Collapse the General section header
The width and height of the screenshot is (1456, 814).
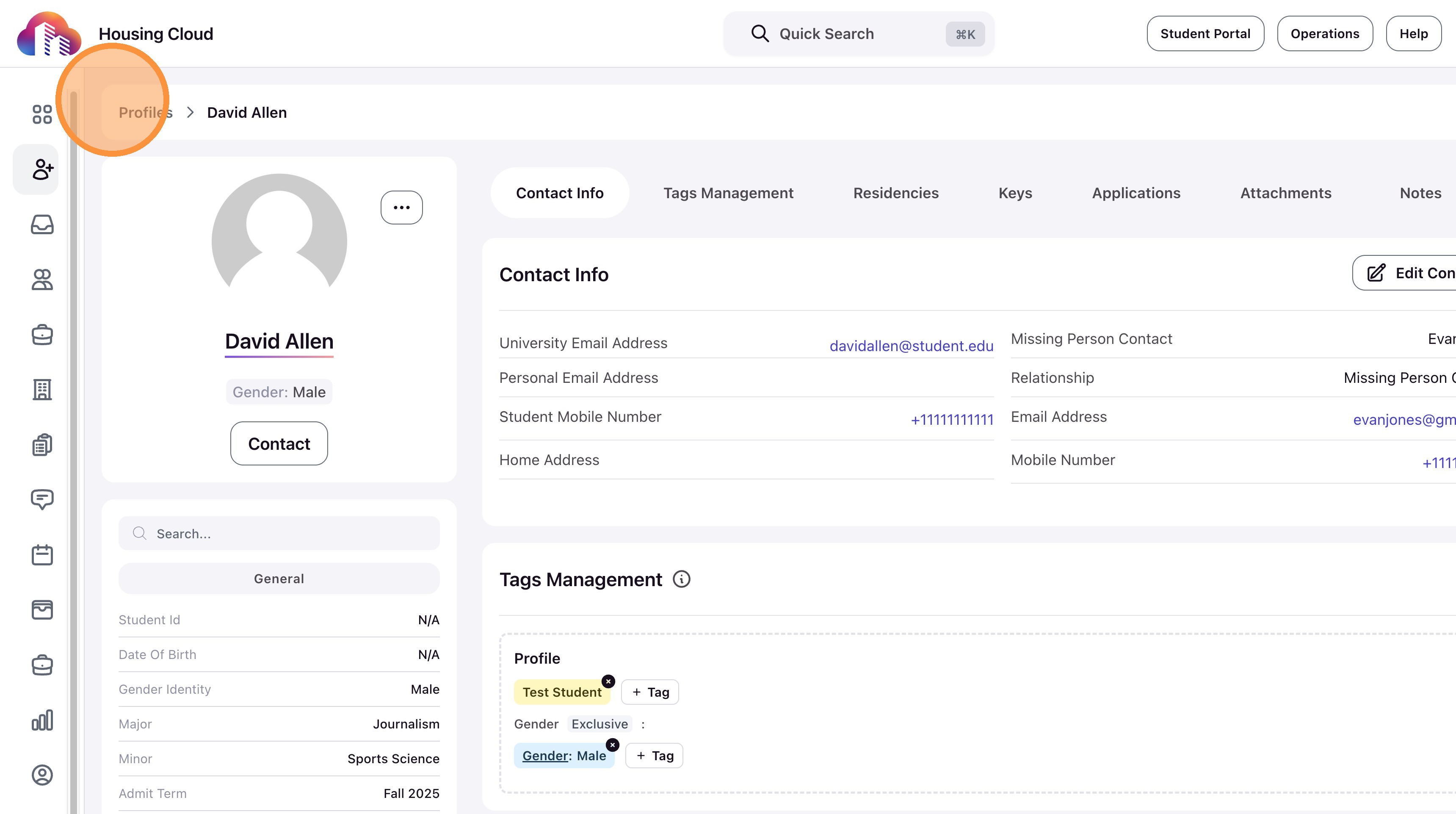279,578
